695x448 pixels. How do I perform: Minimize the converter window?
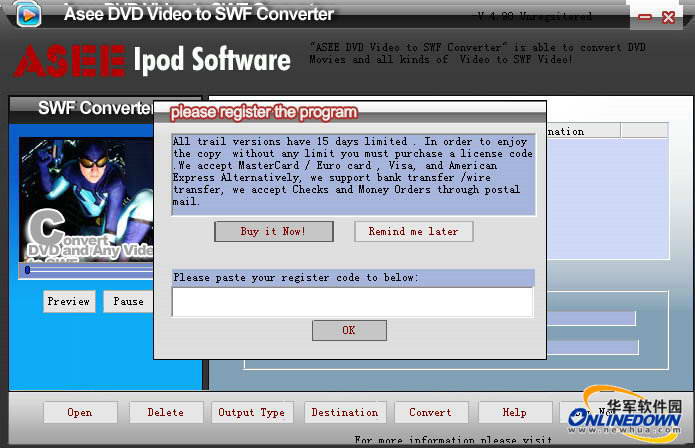pos(645,17)
